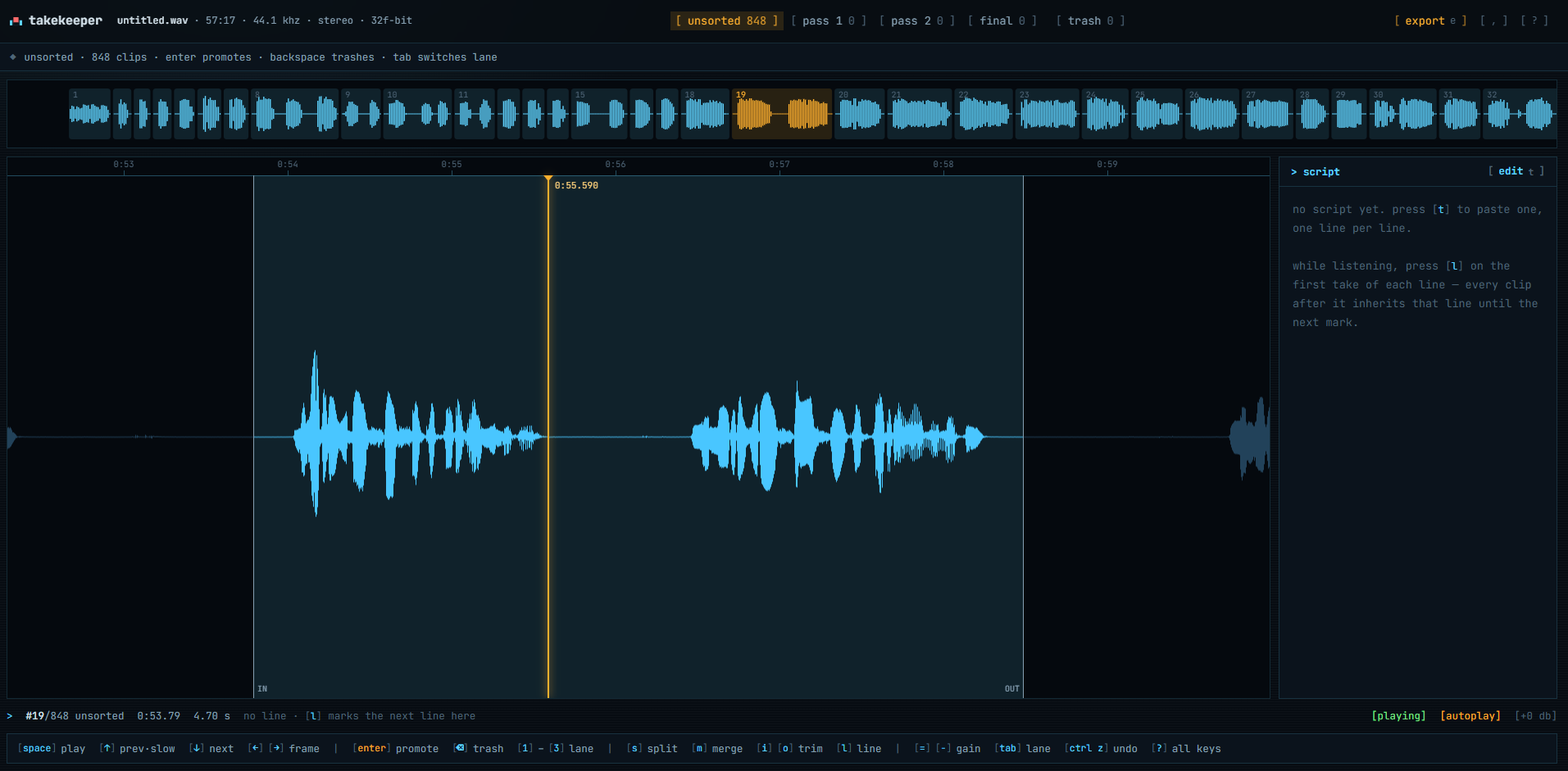Select clip thumbnail number 25

(1157, 114)
